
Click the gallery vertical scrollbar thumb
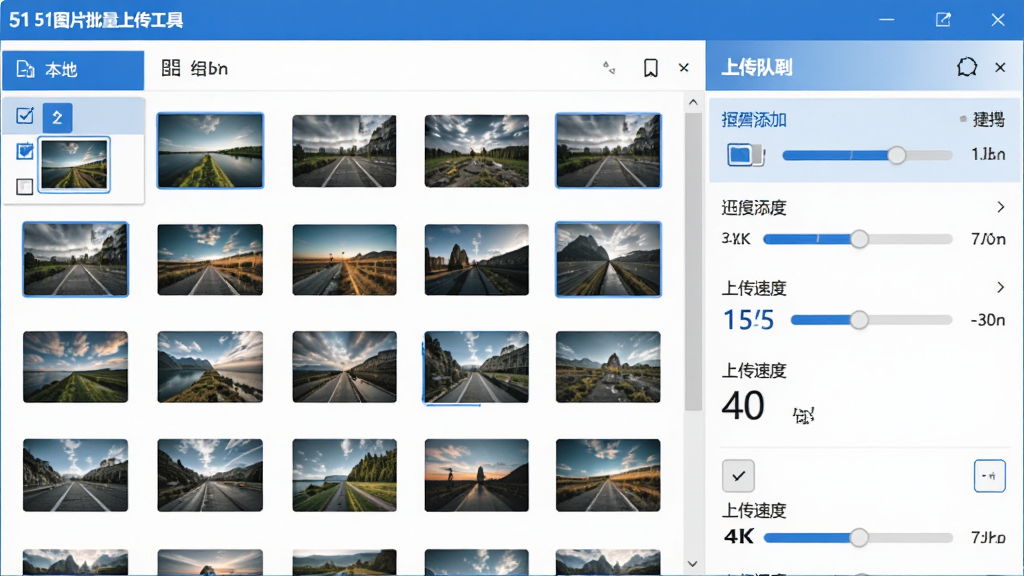tap(693, 261)
